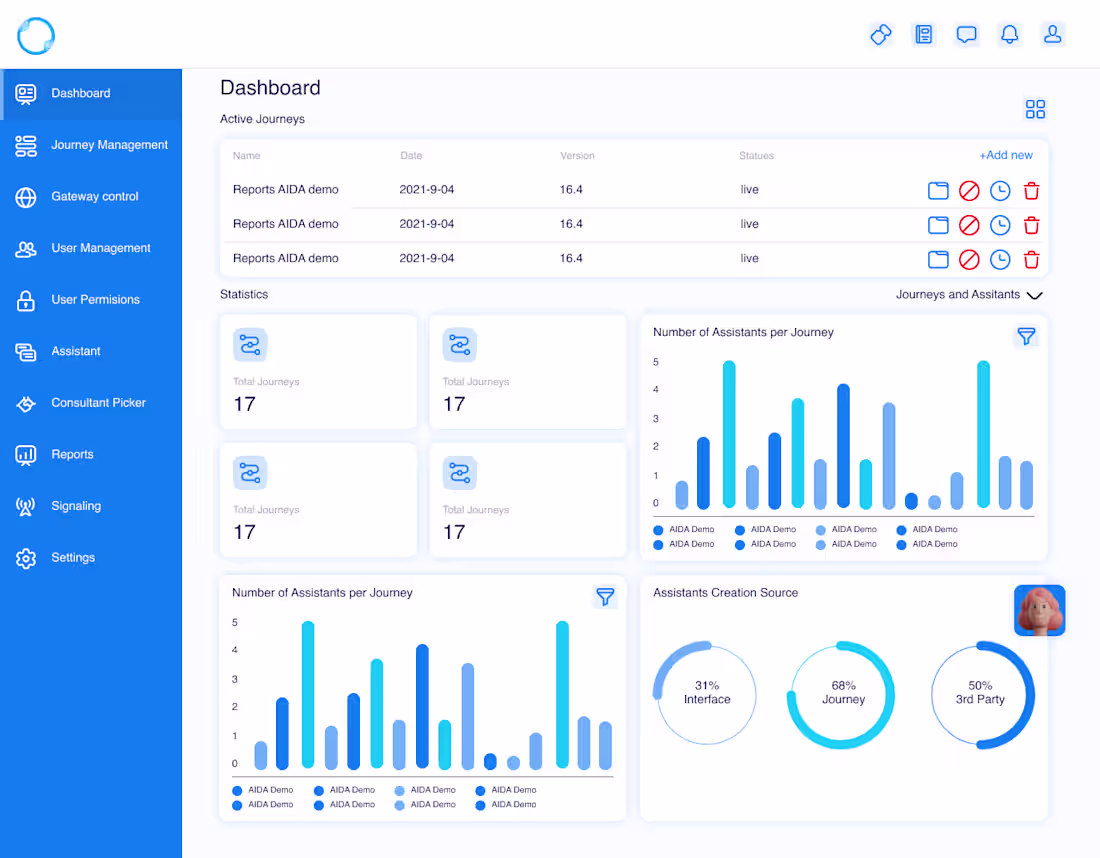
Task: Open notifications bell icon
Action: (1010, 34)
